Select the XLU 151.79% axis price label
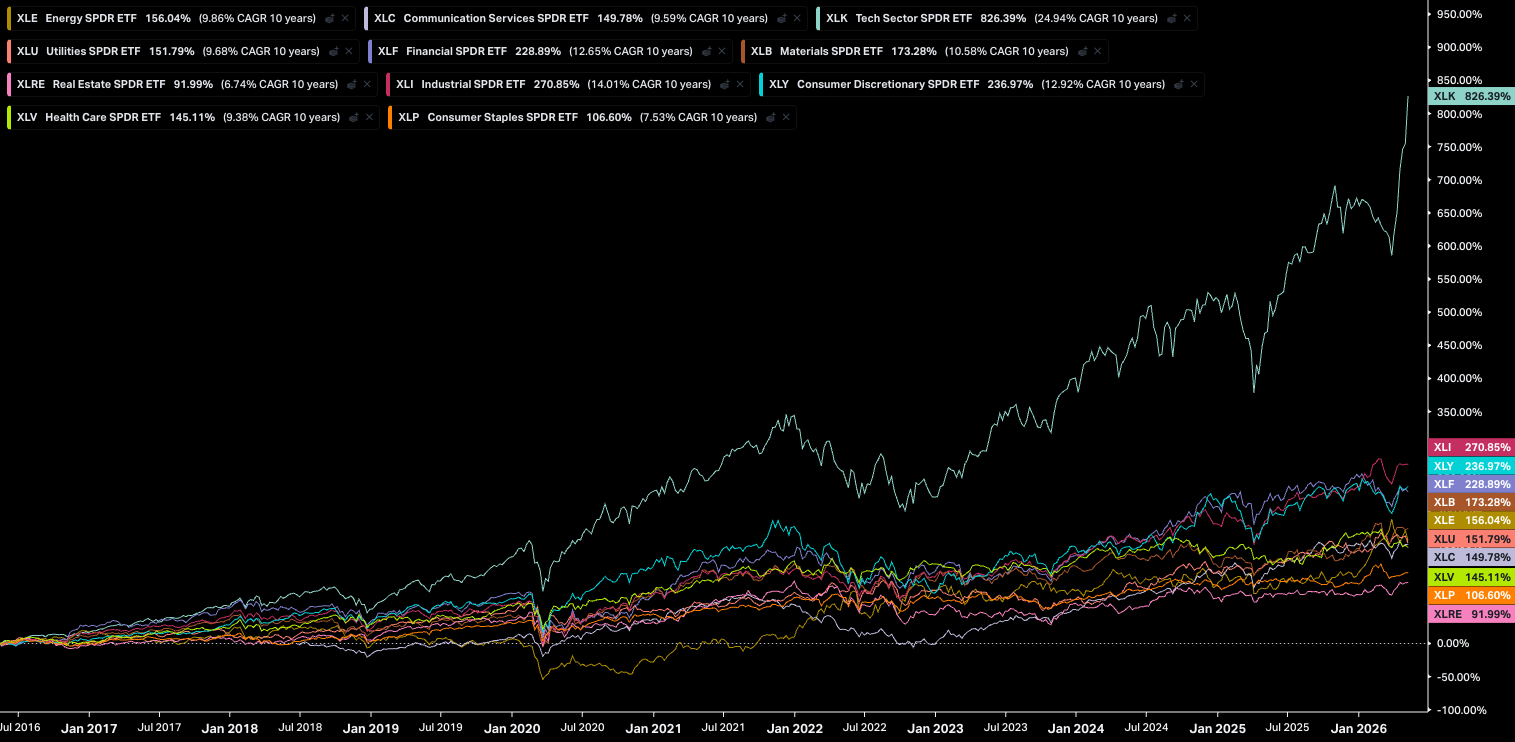This screenshot has height=742, width=1515. coord(1472,539)
